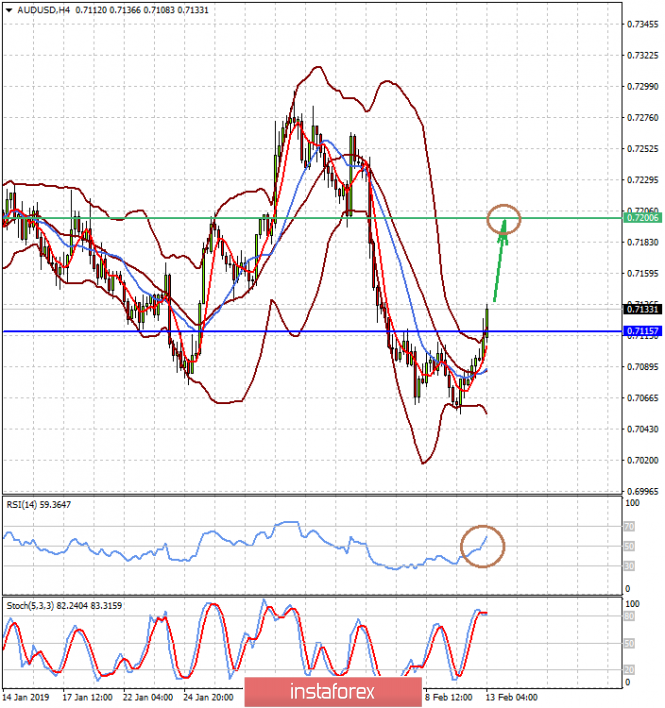The image size is (665, 708).
Task: Select the 17 Jan 12:00 time label
Action: [87, 698]
